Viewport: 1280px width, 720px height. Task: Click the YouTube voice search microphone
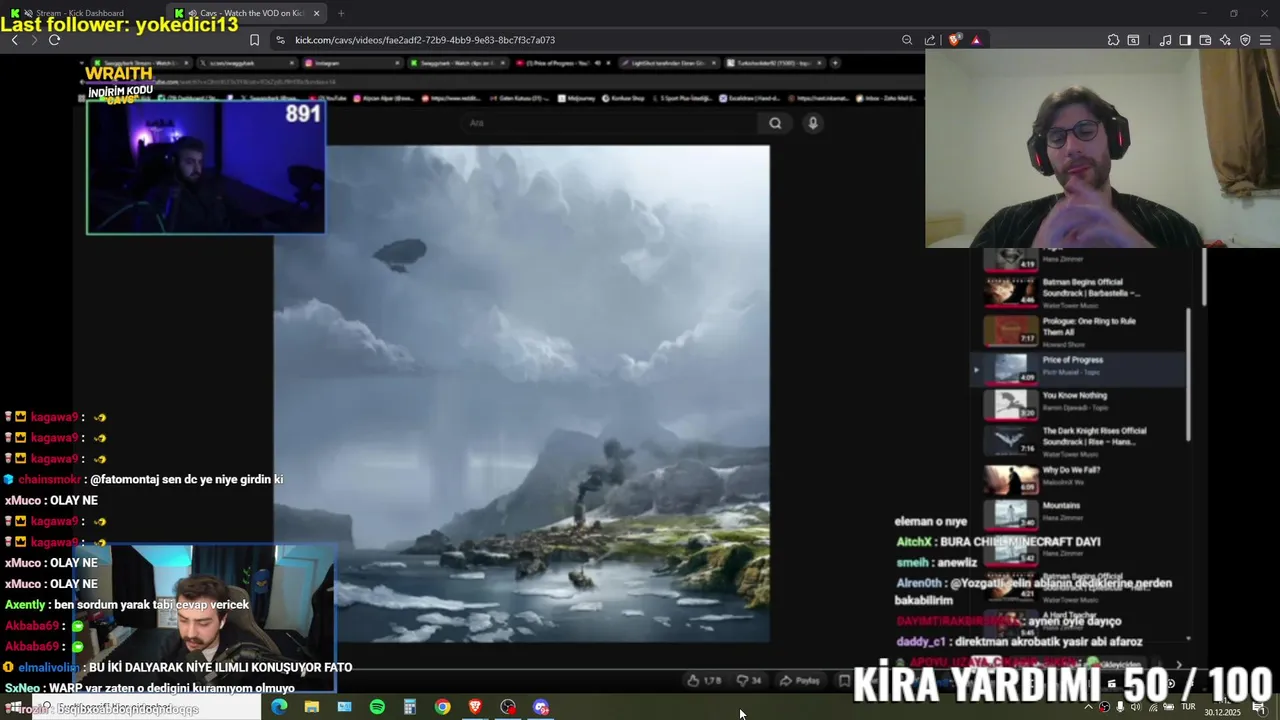(813, 123)
